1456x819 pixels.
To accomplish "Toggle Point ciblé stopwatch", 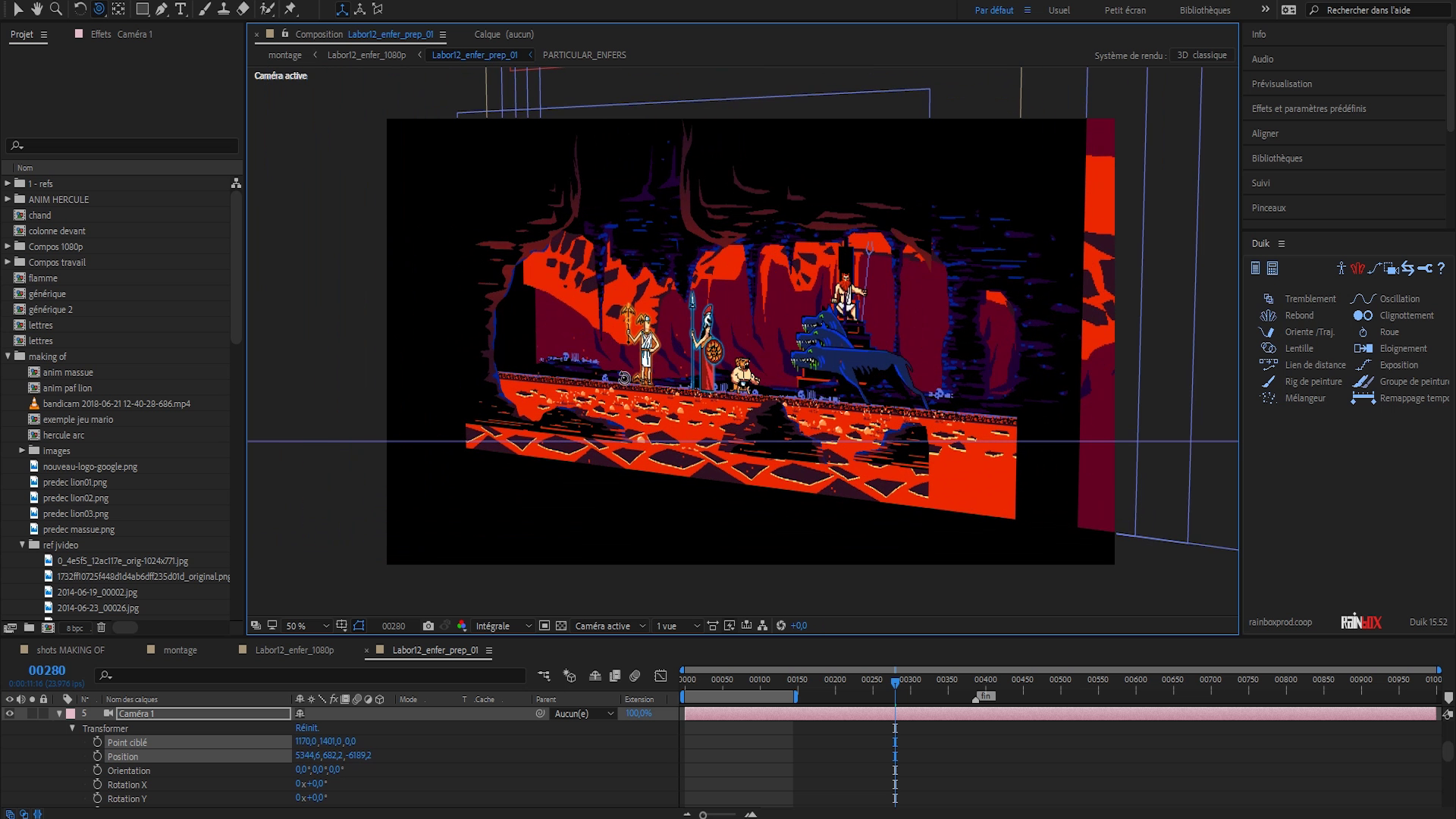I will 97,742.
